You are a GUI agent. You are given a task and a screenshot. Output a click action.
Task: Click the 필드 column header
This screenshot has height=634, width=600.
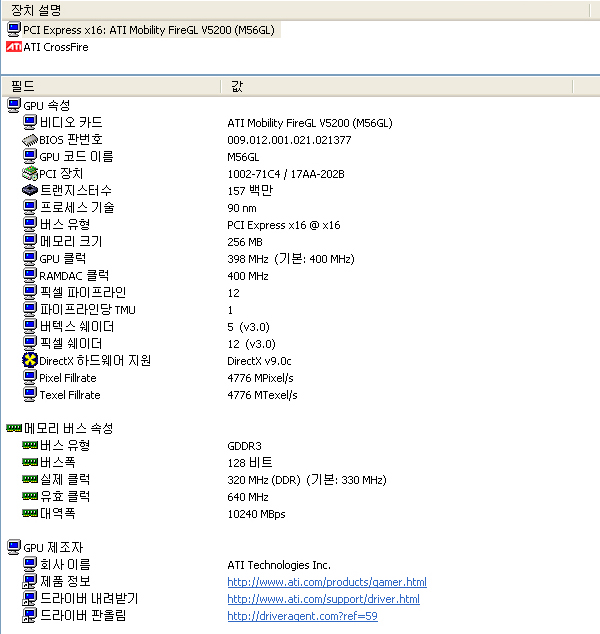pyautogui.click(x=112, y=86)
